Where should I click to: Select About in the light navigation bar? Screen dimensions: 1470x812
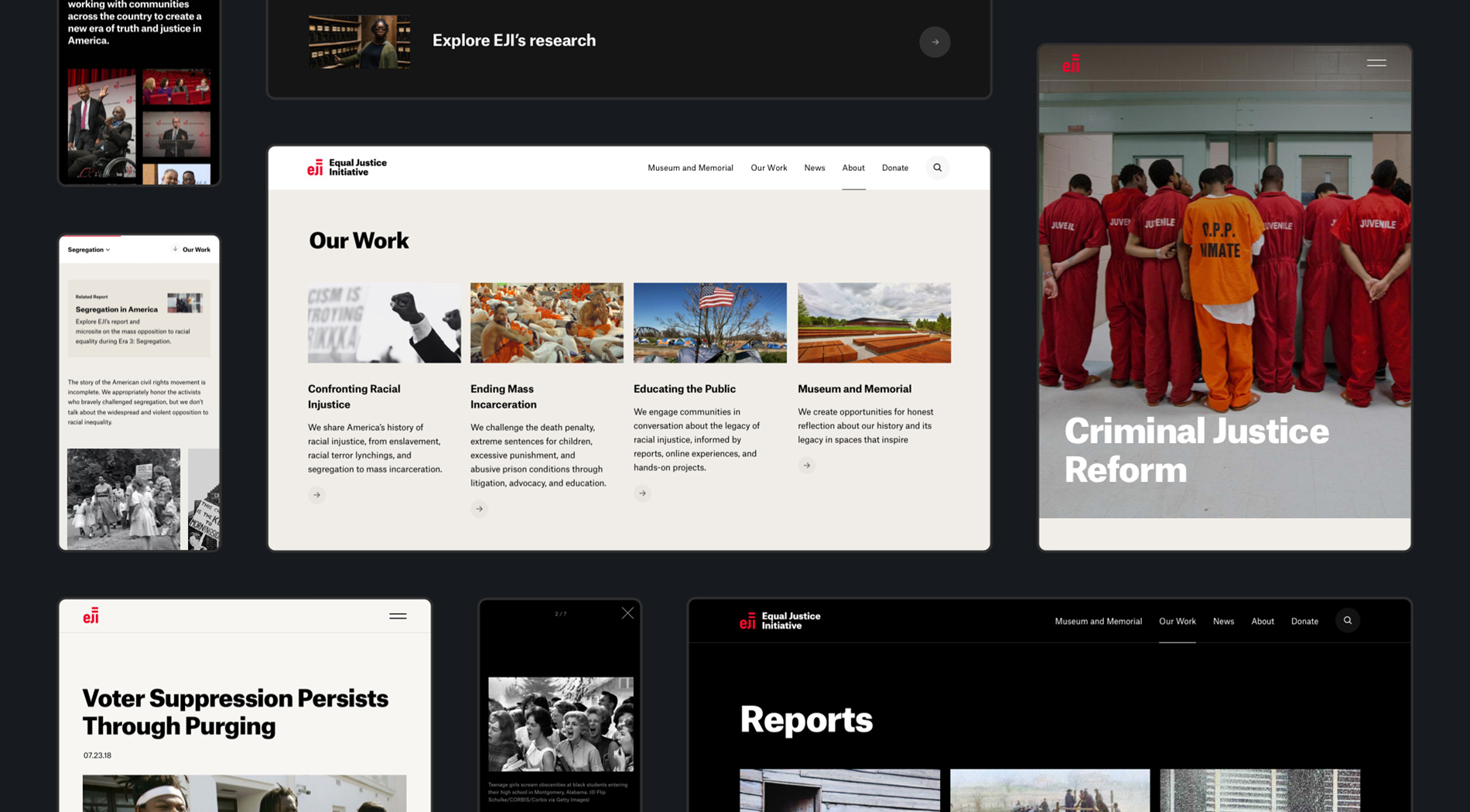pyautogui.click(x=853, y=168)
